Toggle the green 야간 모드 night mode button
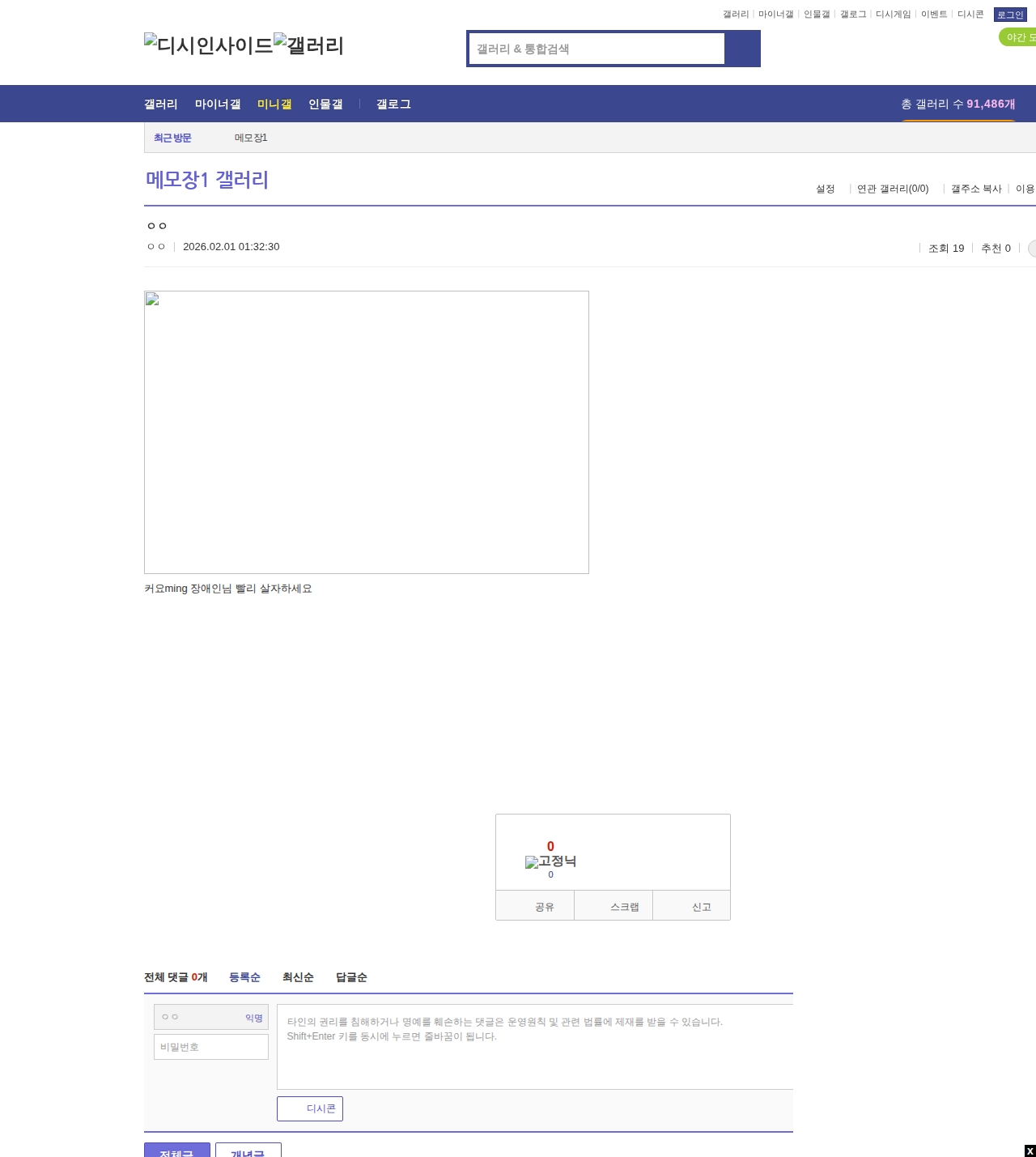 pos(1018,37)
